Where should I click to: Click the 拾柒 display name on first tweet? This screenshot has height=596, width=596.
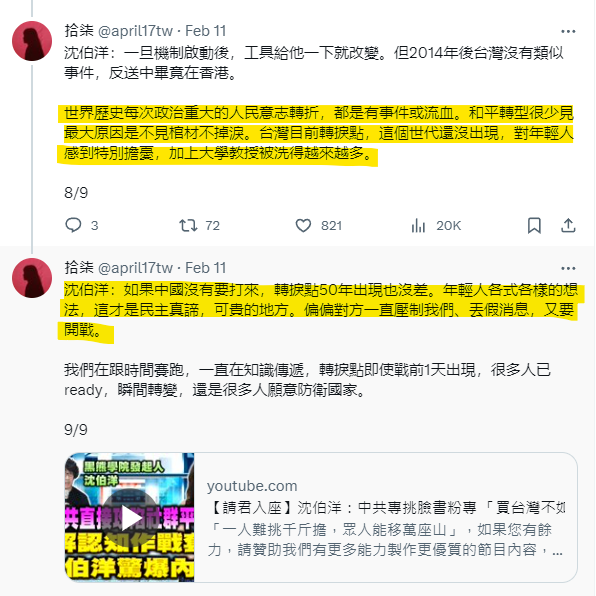pos(79,30)
